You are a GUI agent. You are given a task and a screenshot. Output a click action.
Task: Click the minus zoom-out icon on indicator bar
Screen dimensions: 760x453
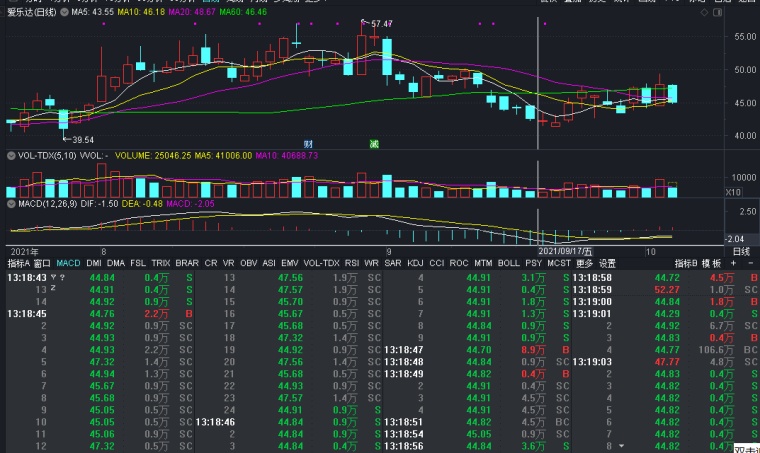751,263
